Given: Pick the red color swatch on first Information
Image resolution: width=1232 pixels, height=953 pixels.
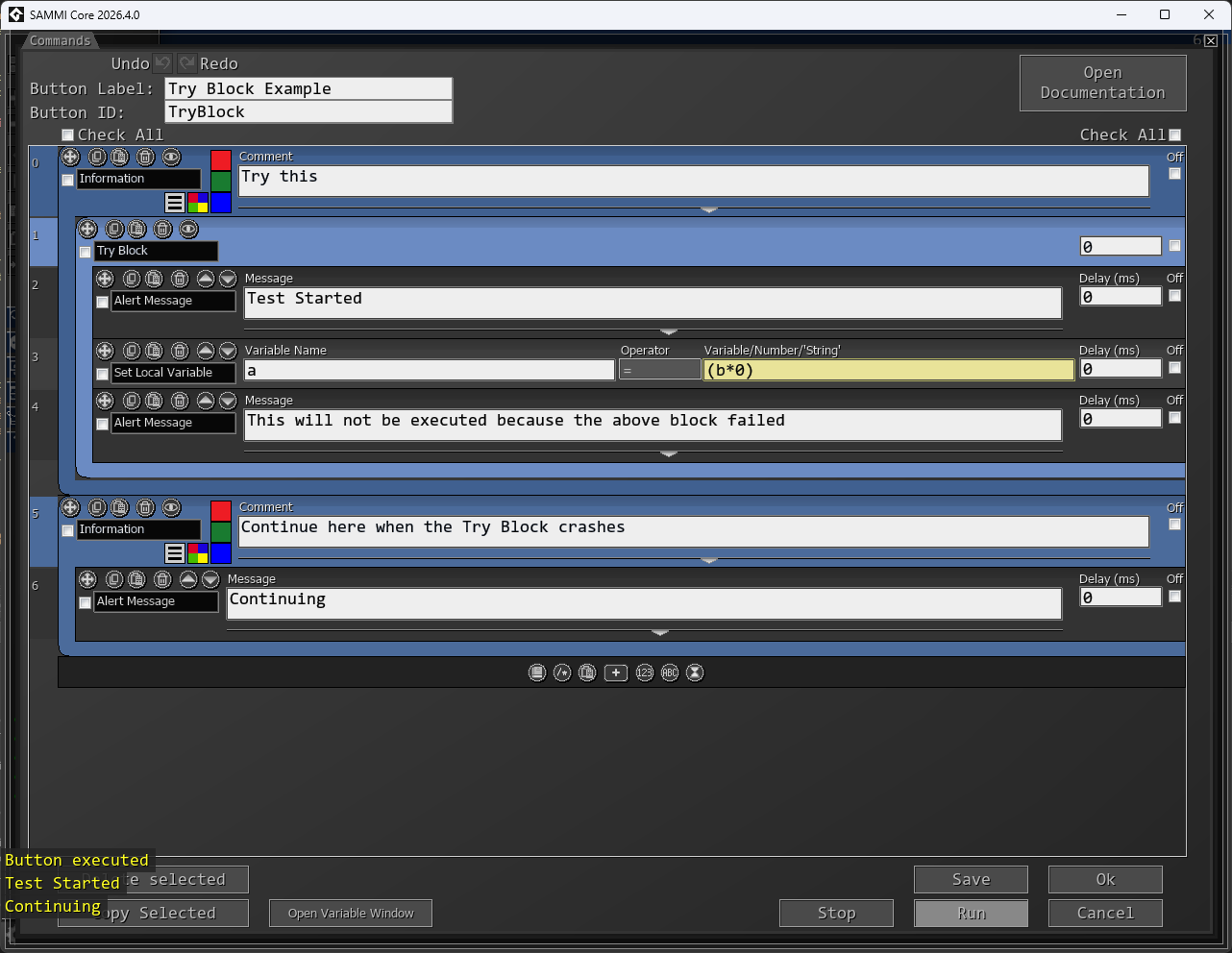Looking at the screenshot, I should click(221, 160).
